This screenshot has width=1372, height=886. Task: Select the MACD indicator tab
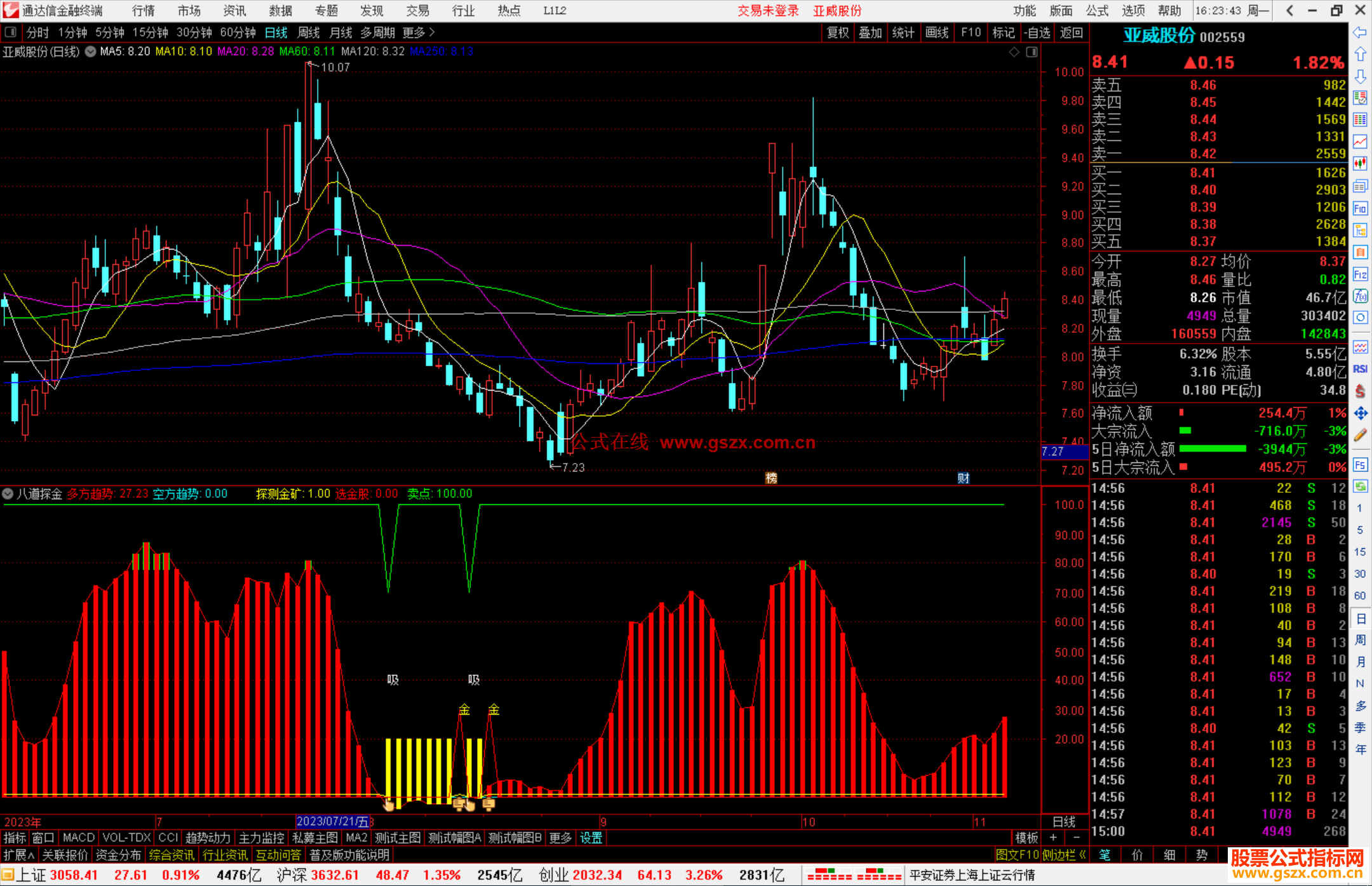click(79, 838)
